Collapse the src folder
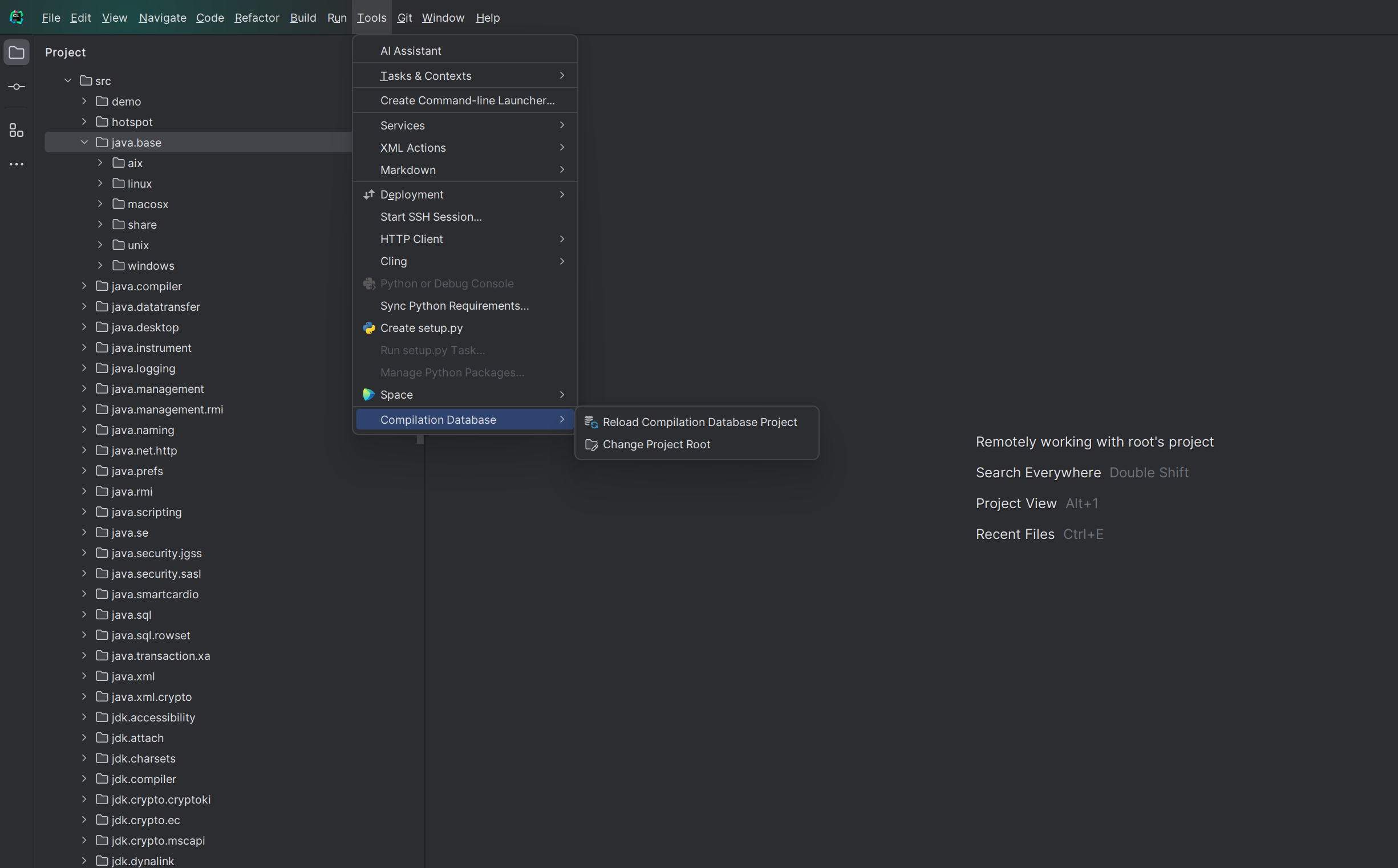Image resolution: width=1398 pixels, height=868 pixels. coord(68,81)
